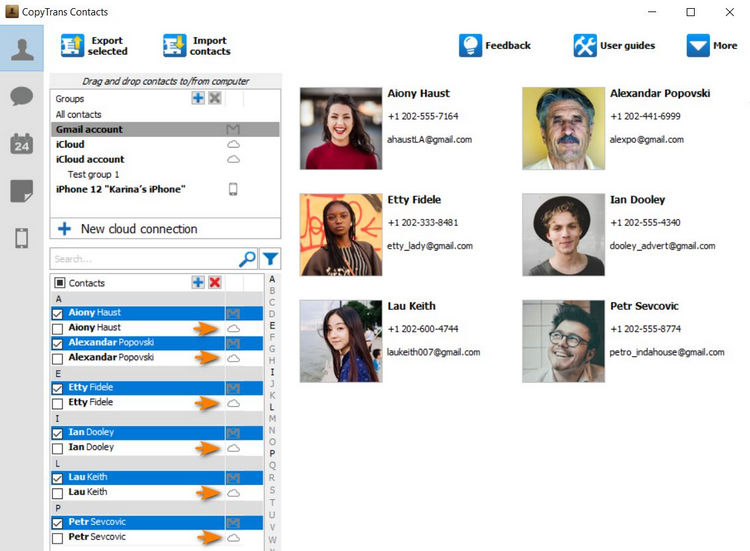The image size is (750, 551).
Task: Jump to letter P in alphabet index
Action: 272,453
